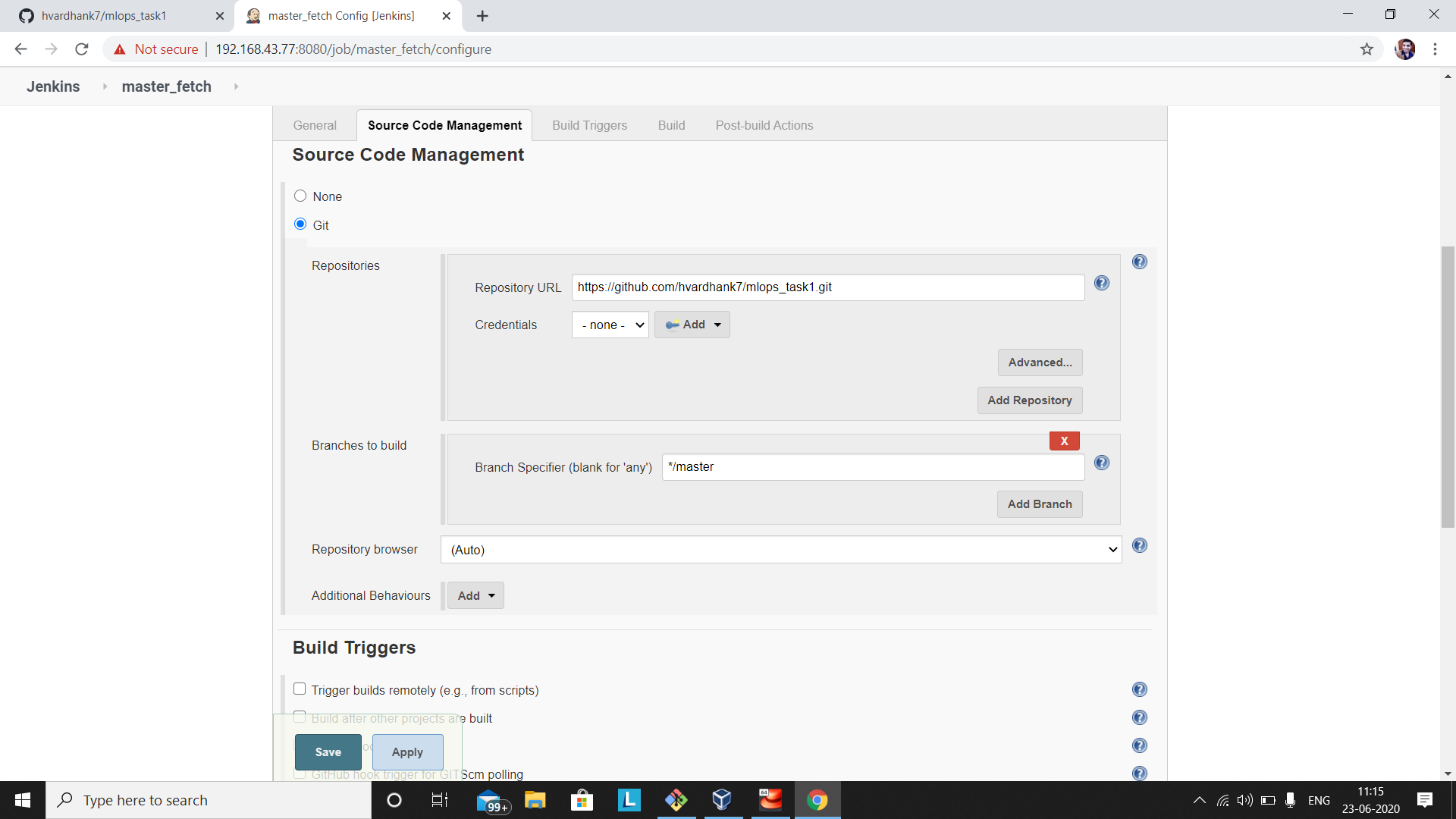Screen dimensions: 1456x819
Task: Launch Git GUI from the taskbar
Action: tap(676, 800)
